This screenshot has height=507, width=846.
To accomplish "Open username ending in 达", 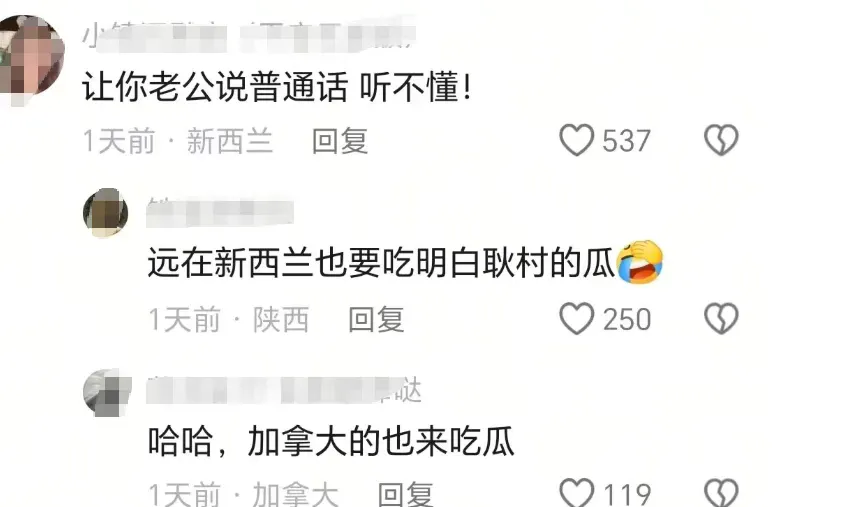I will point(284,390).
